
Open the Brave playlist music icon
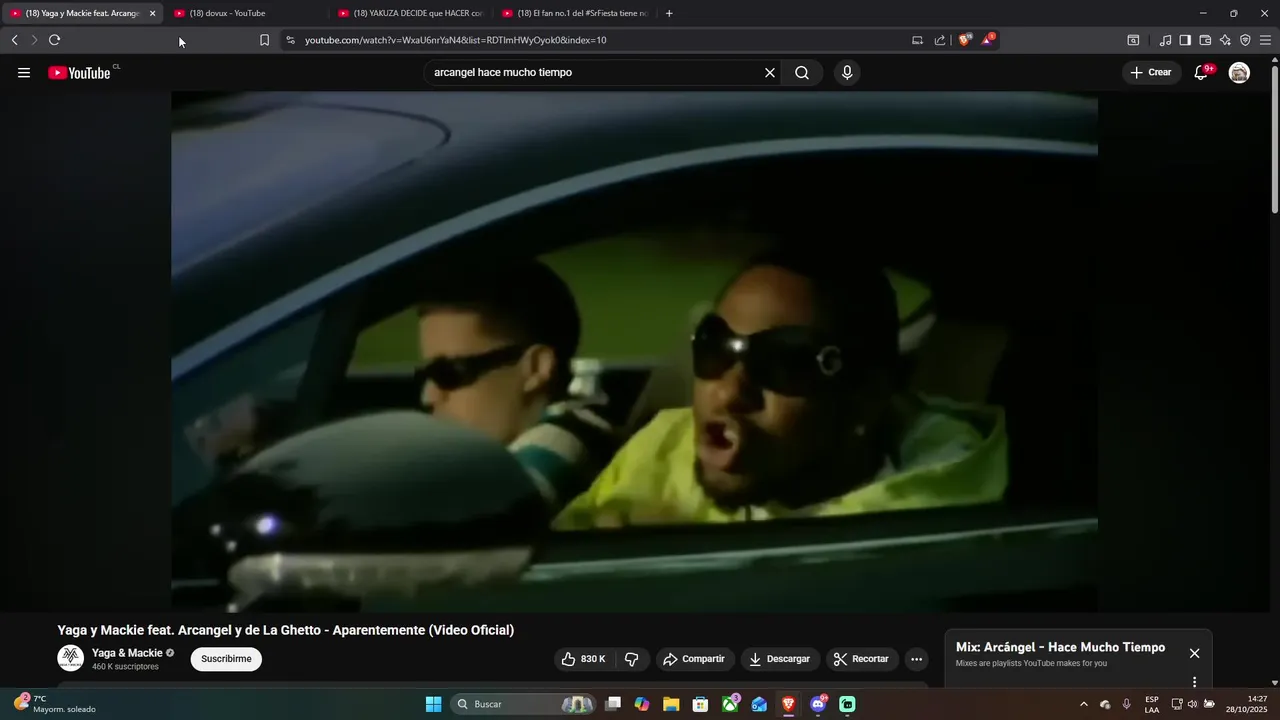tap(1165, 40)
